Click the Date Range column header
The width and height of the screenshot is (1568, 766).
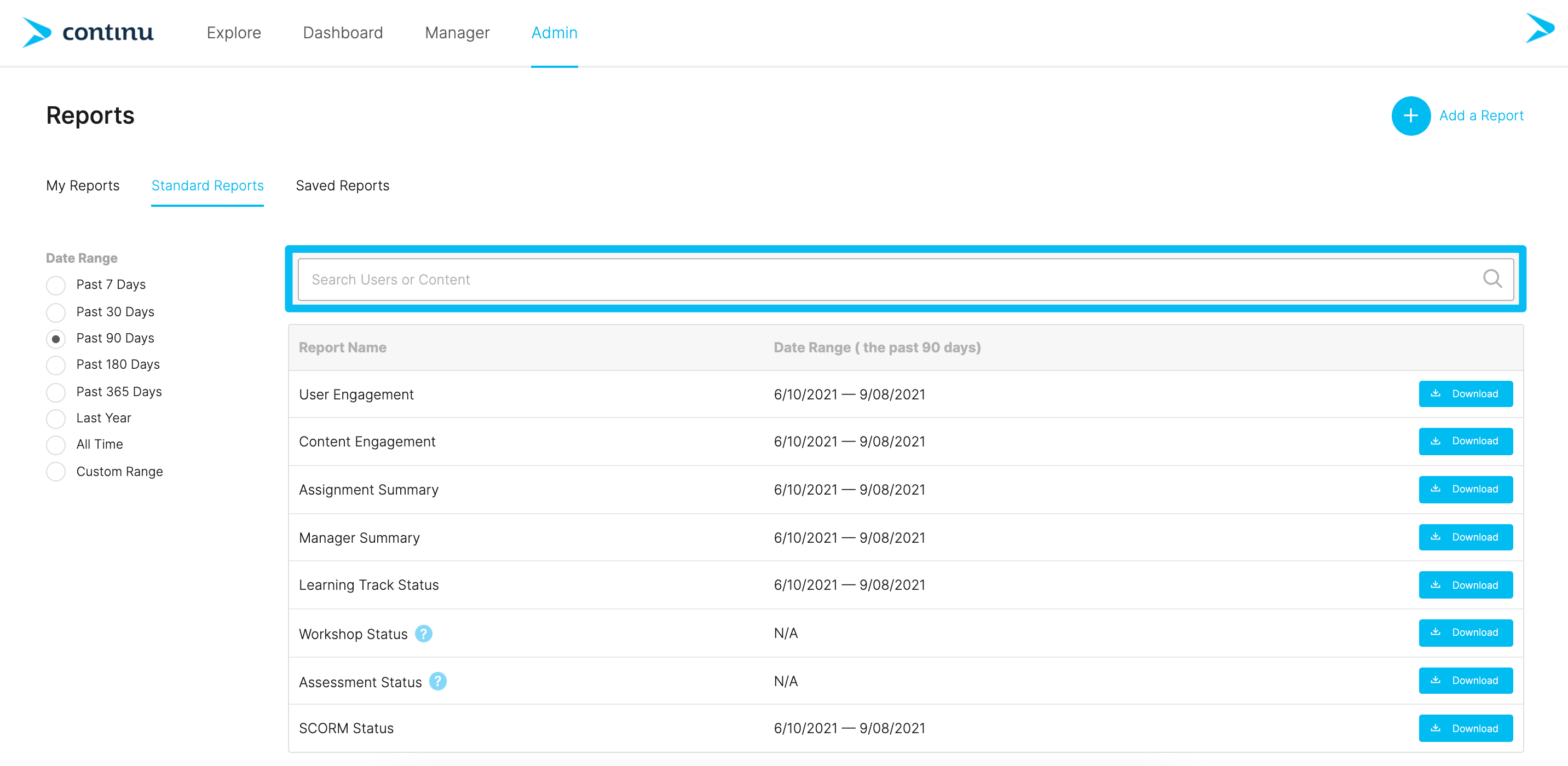pos(877,347)
